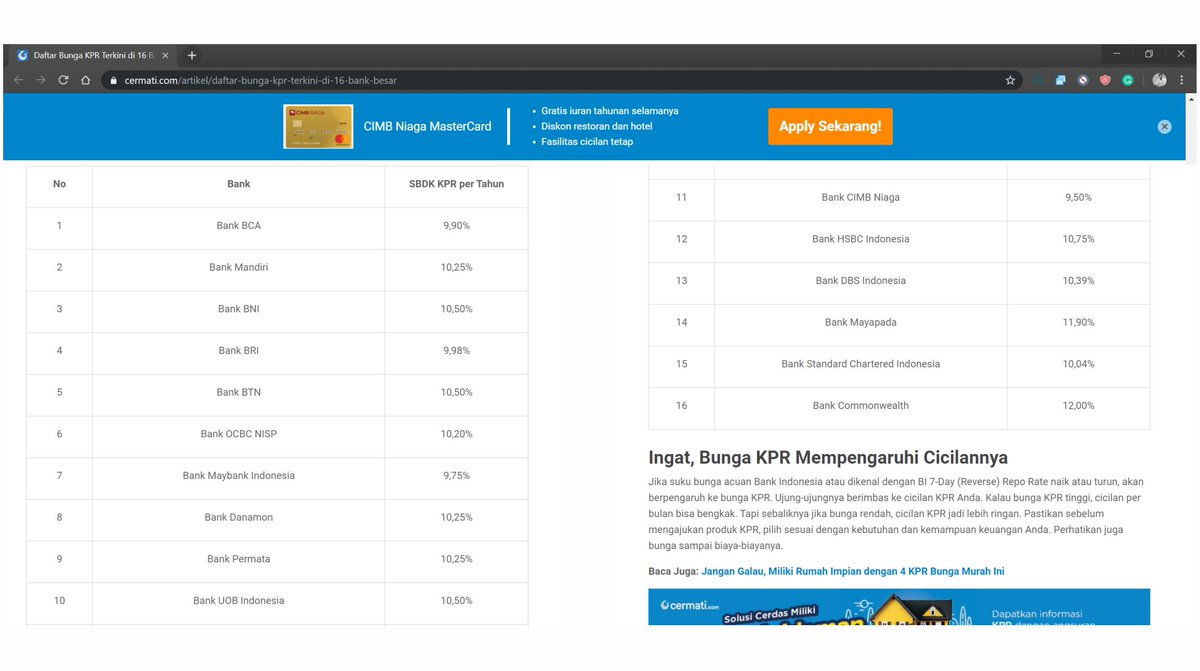Click the 10,04% rate for Standard Chartered
This screenshot has width=1200, height=671.
pyautogui.click(x=1078, y=364)
